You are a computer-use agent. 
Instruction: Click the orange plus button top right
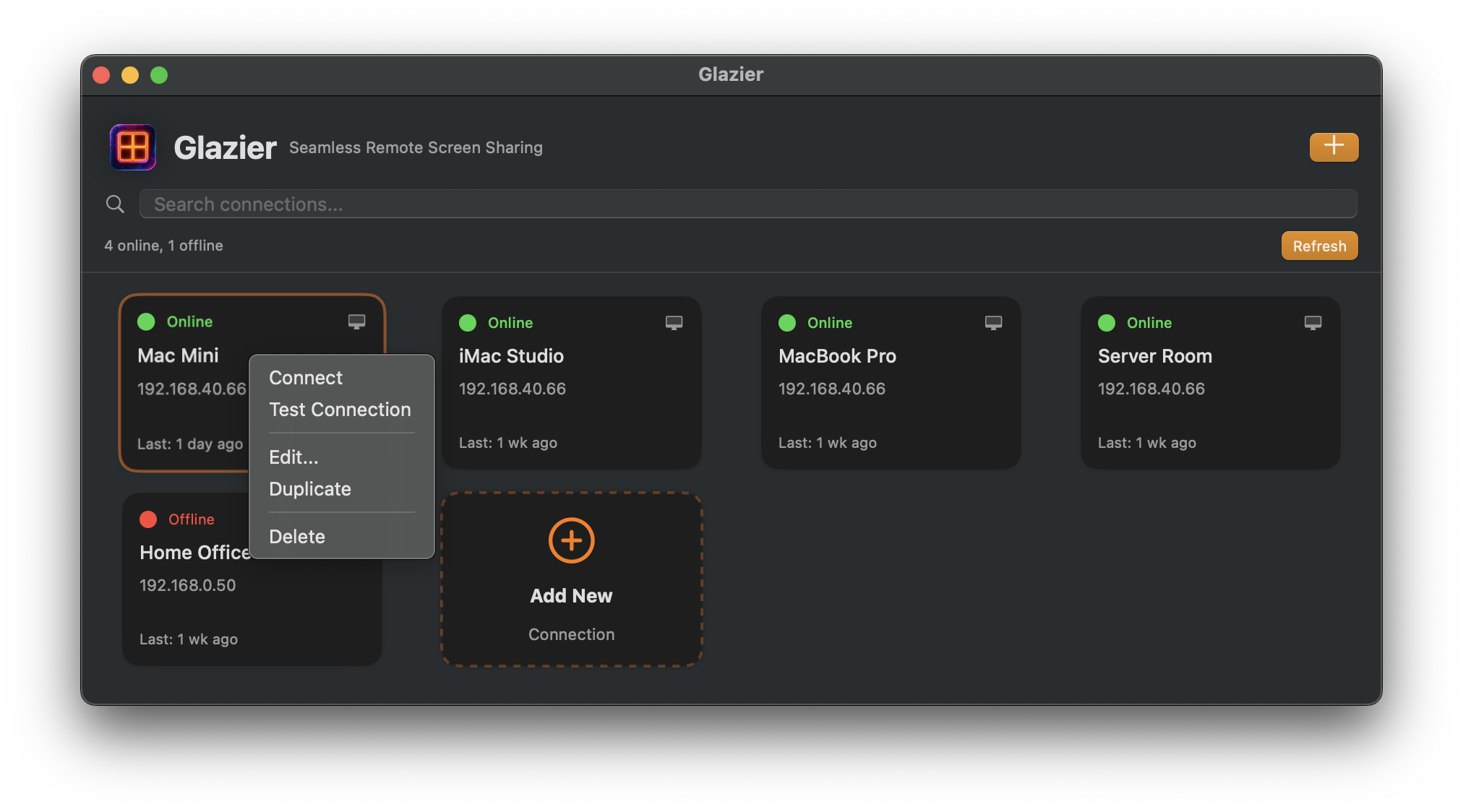pos(1334,147)
